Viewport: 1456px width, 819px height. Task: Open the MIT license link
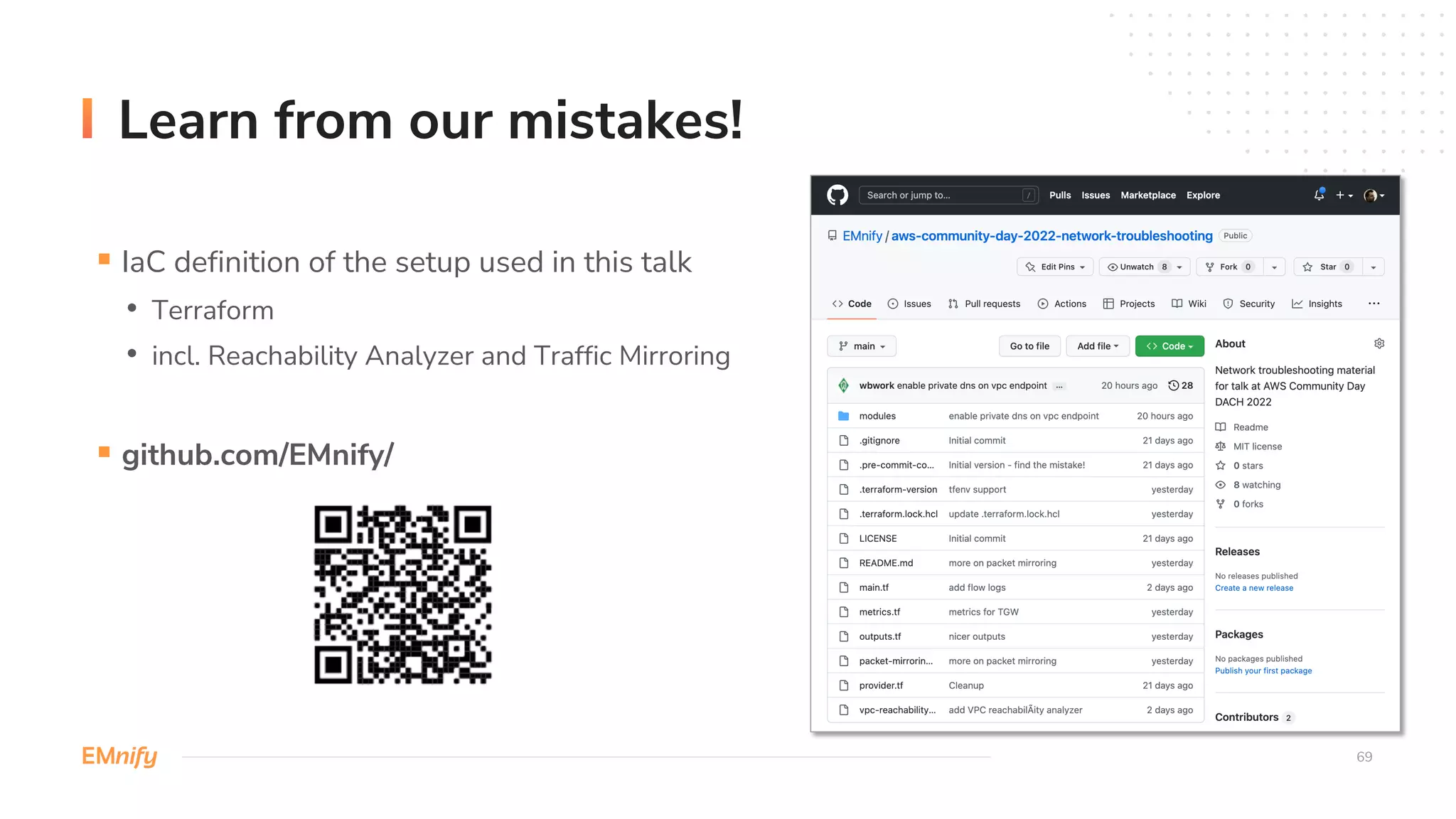point(1249,446)
